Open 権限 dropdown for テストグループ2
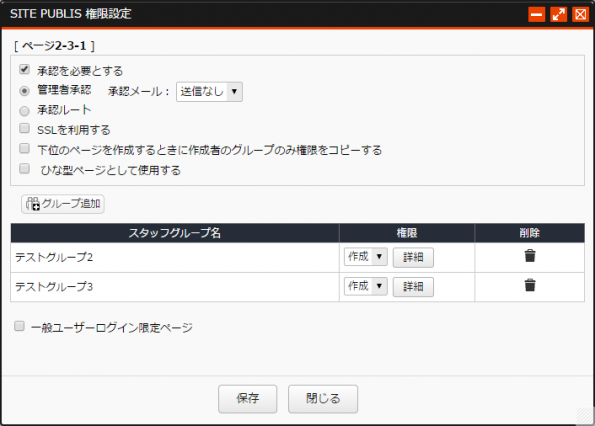This screenshot has height=426, width=595. coord(366,257)
